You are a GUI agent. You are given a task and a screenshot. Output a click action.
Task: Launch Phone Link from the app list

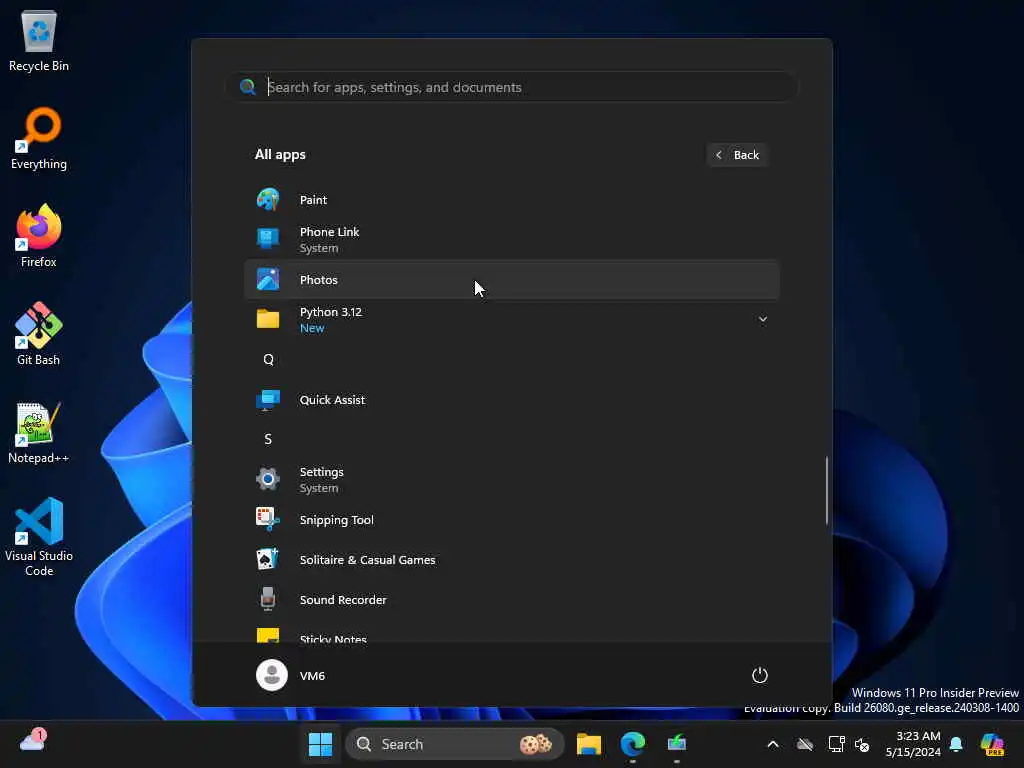[511, 240]
